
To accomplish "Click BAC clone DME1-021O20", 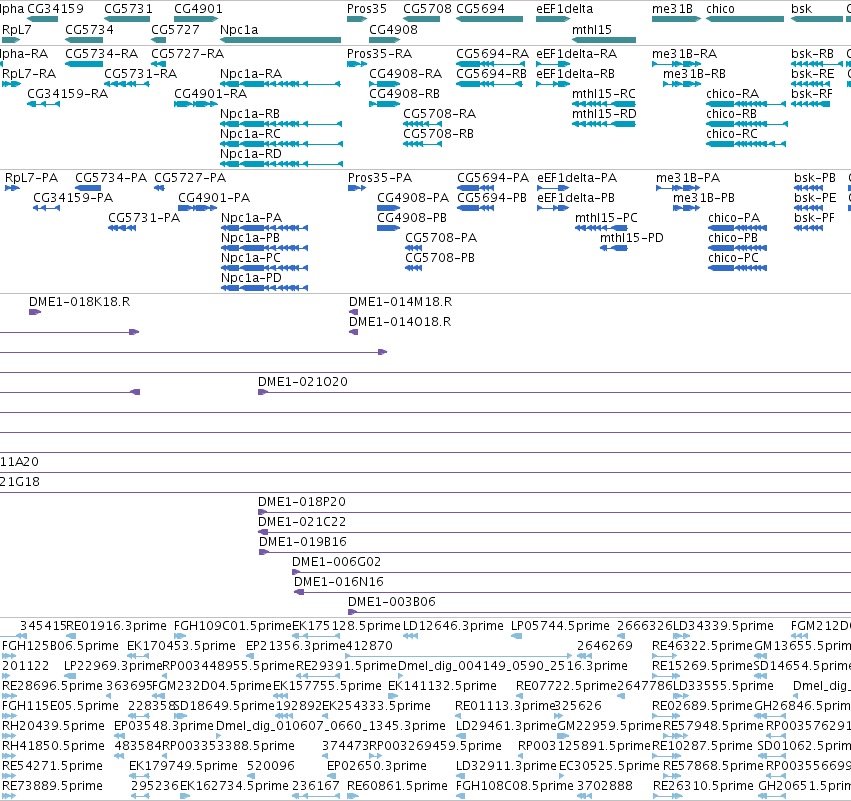I will point(555,392).
